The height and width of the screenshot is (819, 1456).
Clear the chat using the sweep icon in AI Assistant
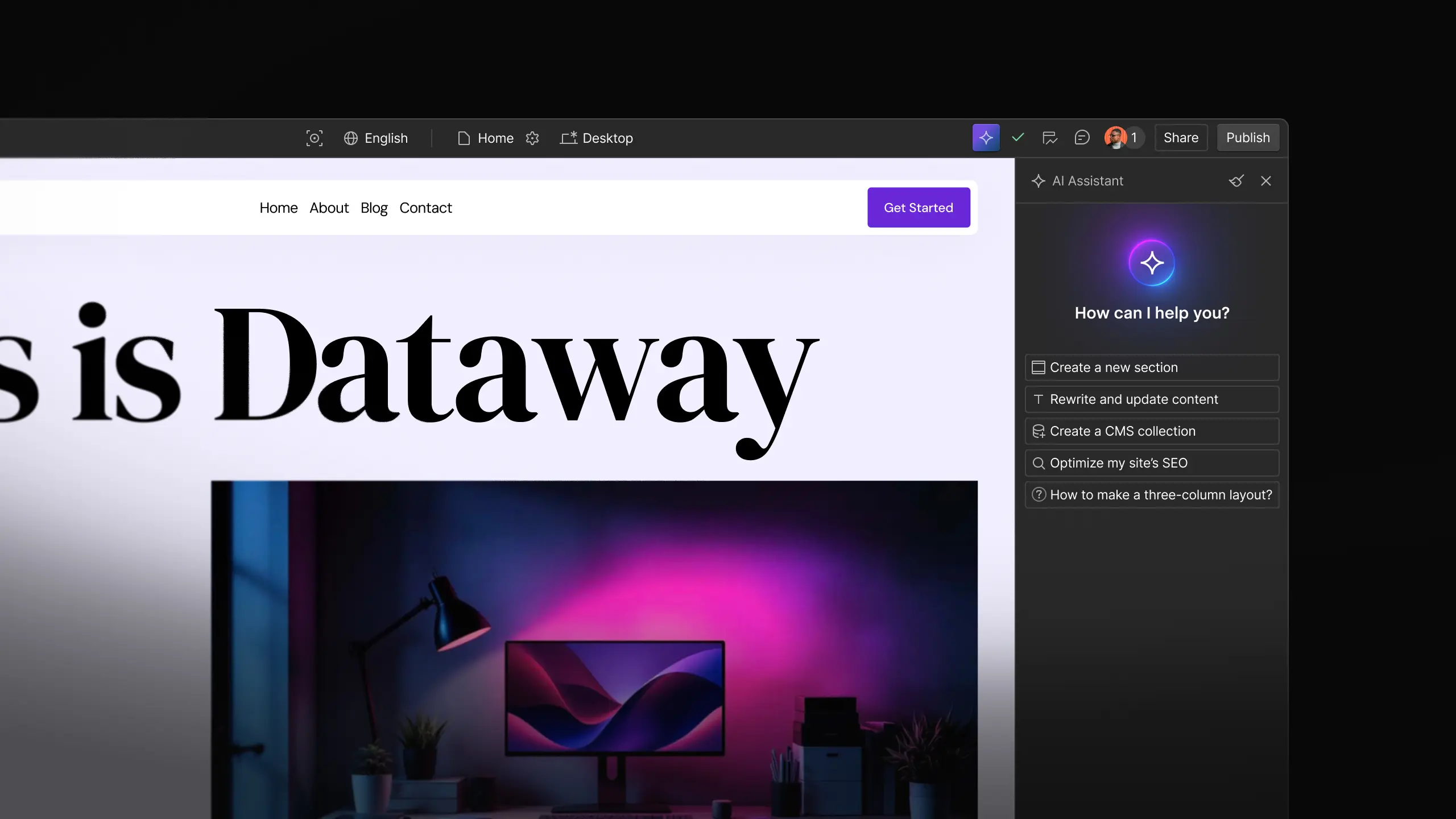click(1236, 181)
